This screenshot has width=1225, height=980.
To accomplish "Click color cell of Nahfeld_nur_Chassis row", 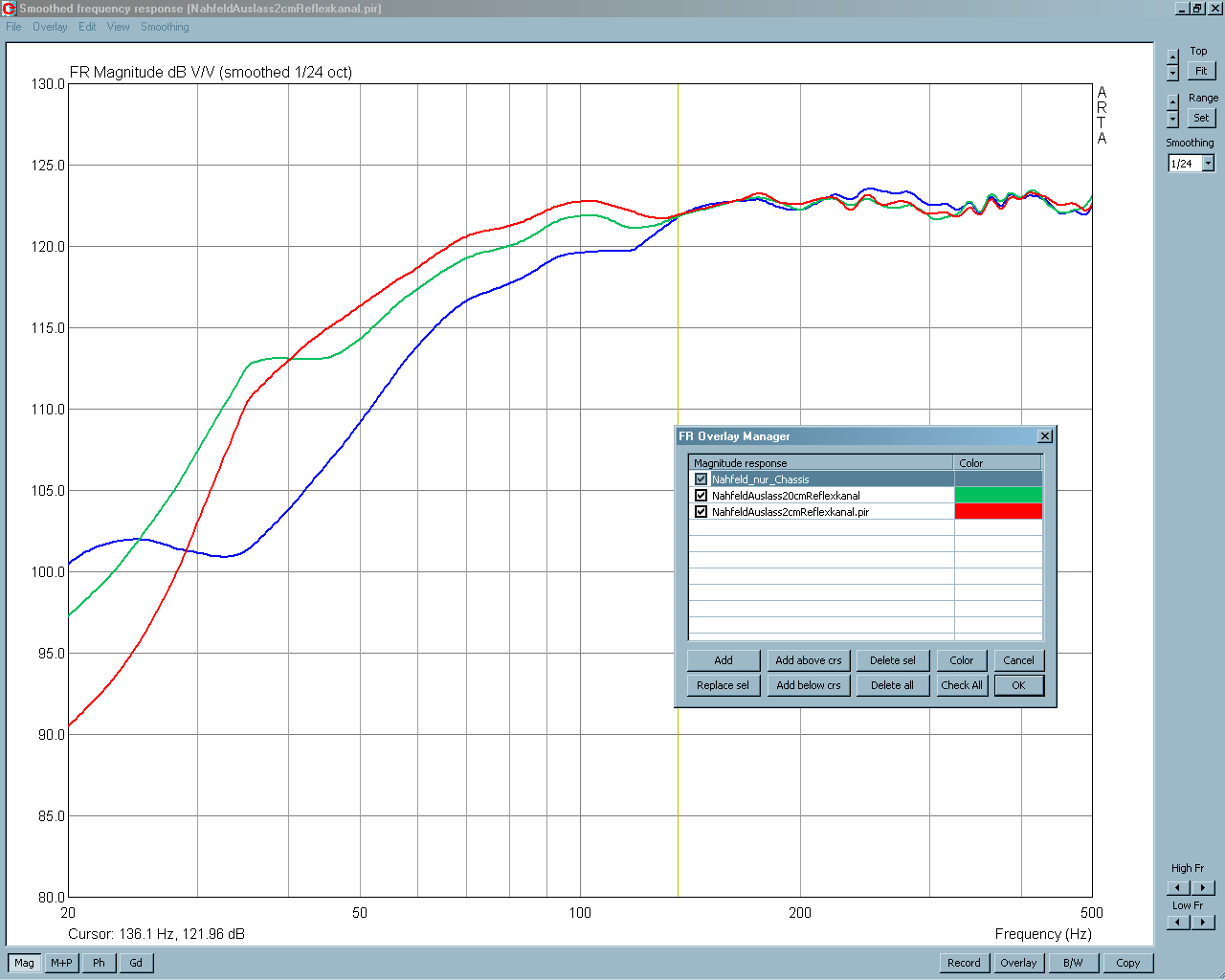I will tap(998, 479).
